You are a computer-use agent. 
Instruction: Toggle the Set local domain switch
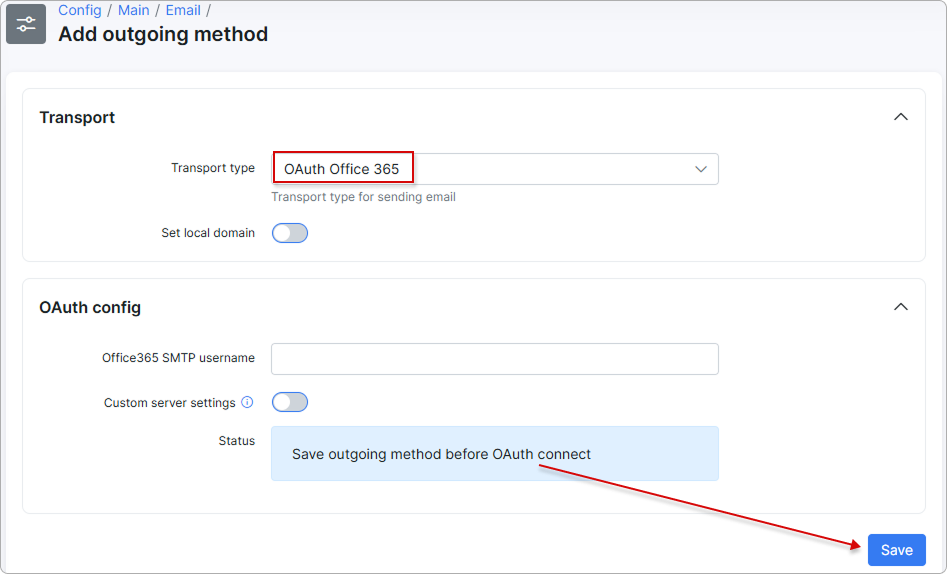[x=290, y=233]
